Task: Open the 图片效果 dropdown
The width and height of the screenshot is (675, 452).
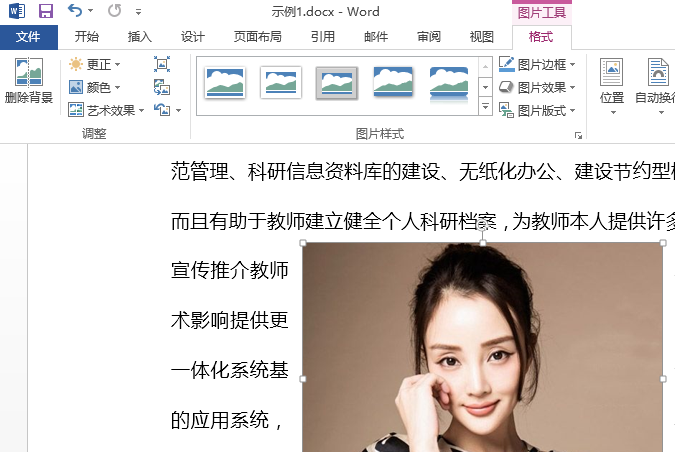Action: pos(537,87)
